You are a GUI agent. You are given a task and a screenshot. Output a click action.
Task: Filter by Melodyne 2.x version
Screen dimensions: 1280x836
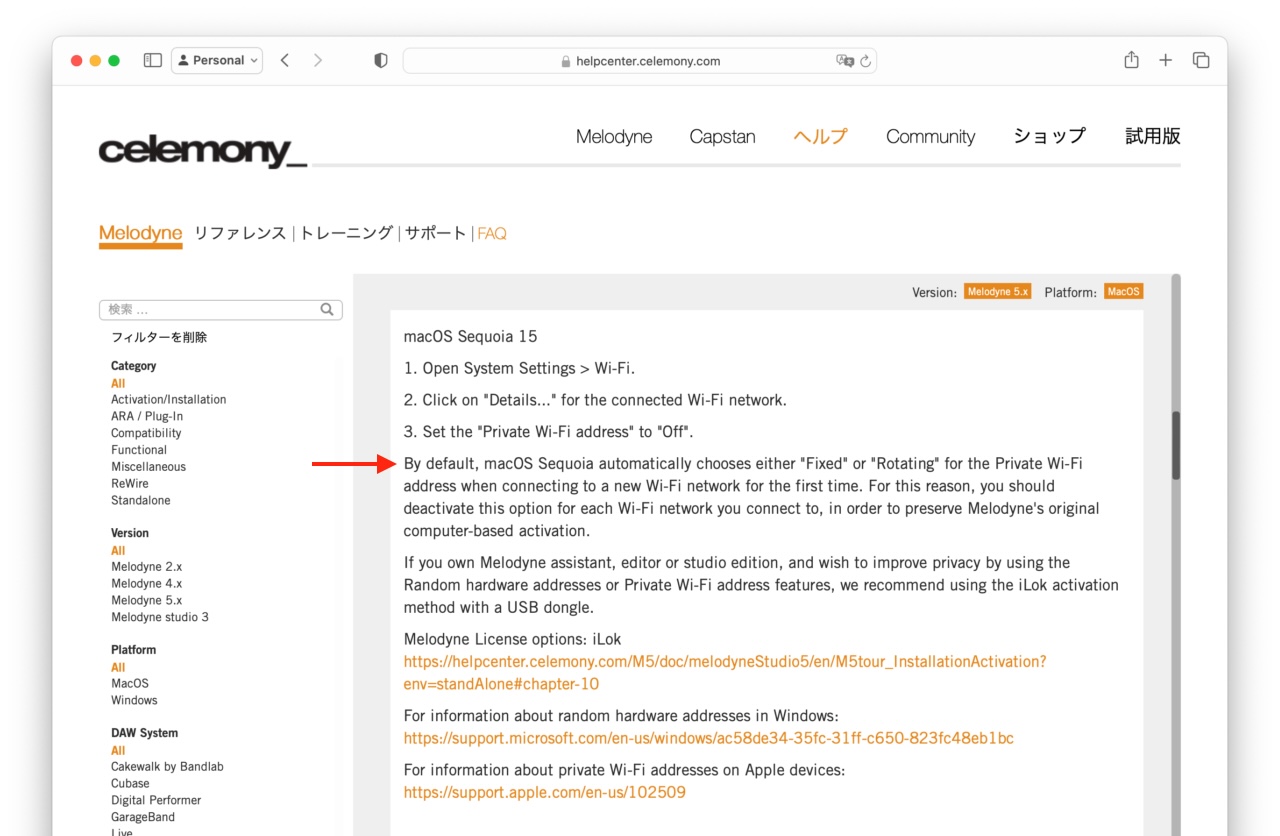146,567
